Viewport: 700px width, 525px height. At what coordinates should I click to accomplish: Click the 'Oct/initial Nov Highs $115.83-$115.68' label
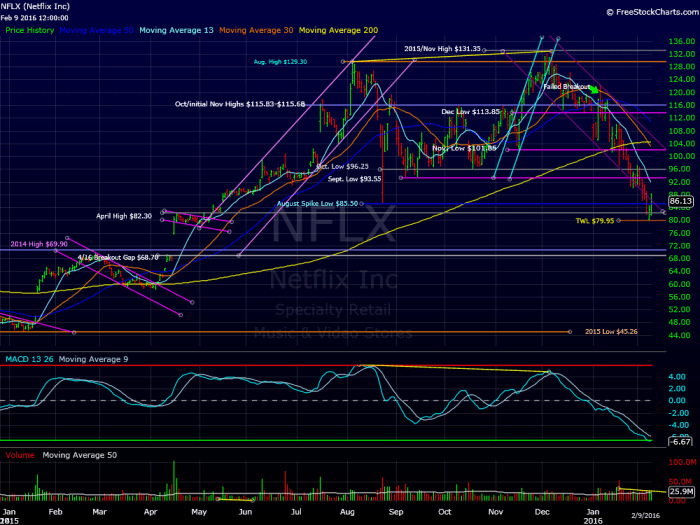tap(240, 104)
